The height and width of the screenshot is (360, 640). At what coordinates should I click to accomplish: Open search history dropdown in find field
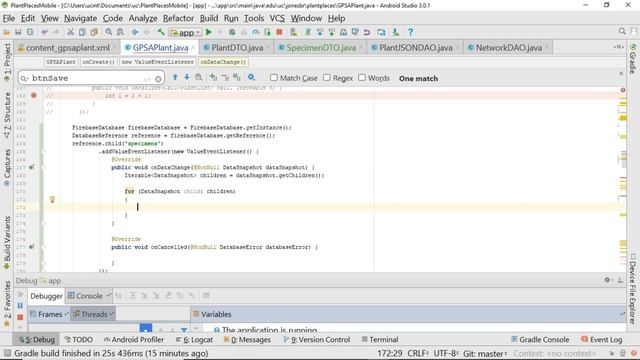click(x=25, y=78)
